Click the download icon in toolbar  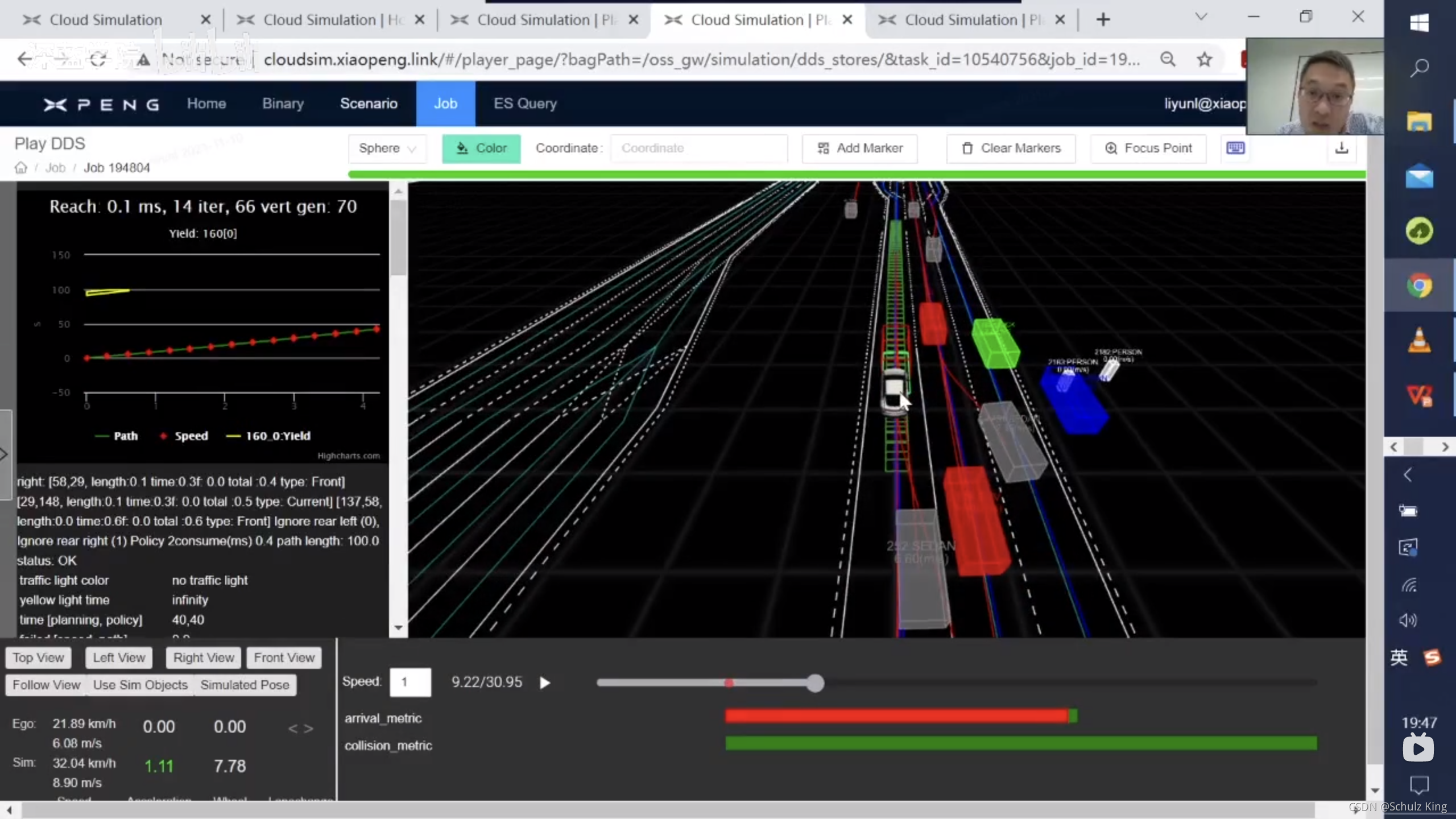1342,148
